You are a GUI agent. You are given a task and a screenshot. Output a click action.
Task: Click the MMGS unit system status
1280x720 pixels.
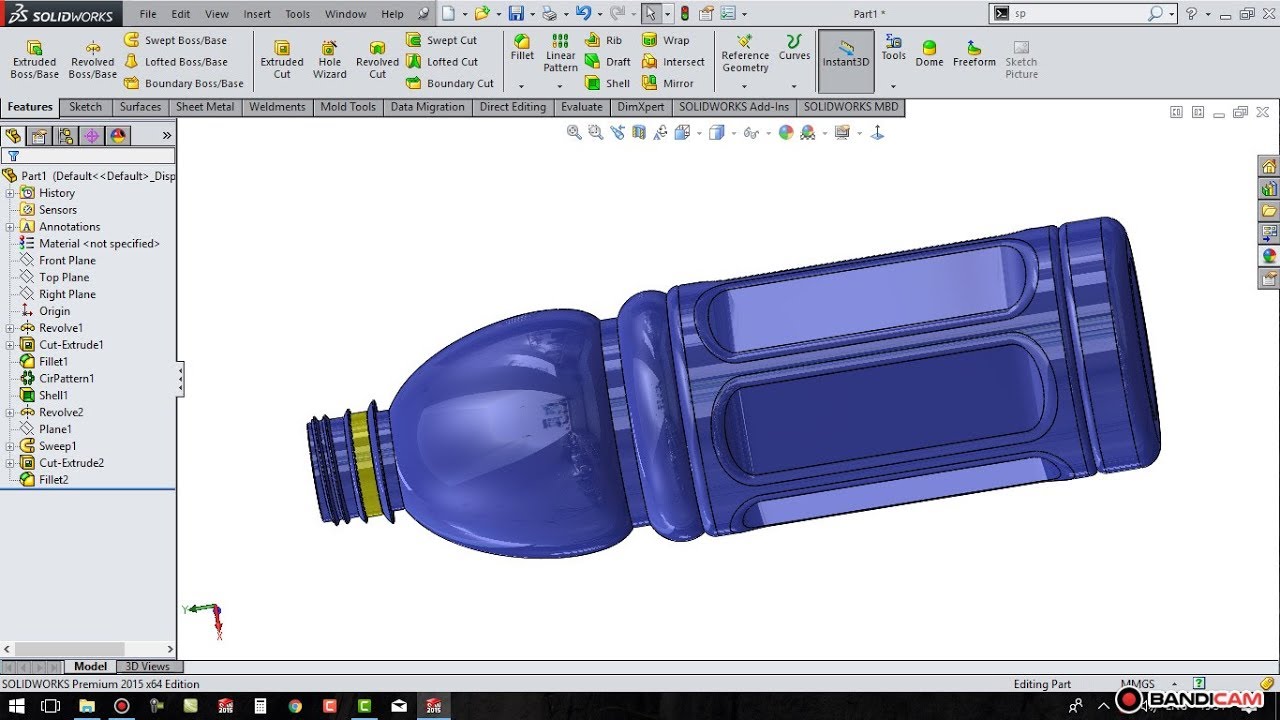click(1138, 684)
